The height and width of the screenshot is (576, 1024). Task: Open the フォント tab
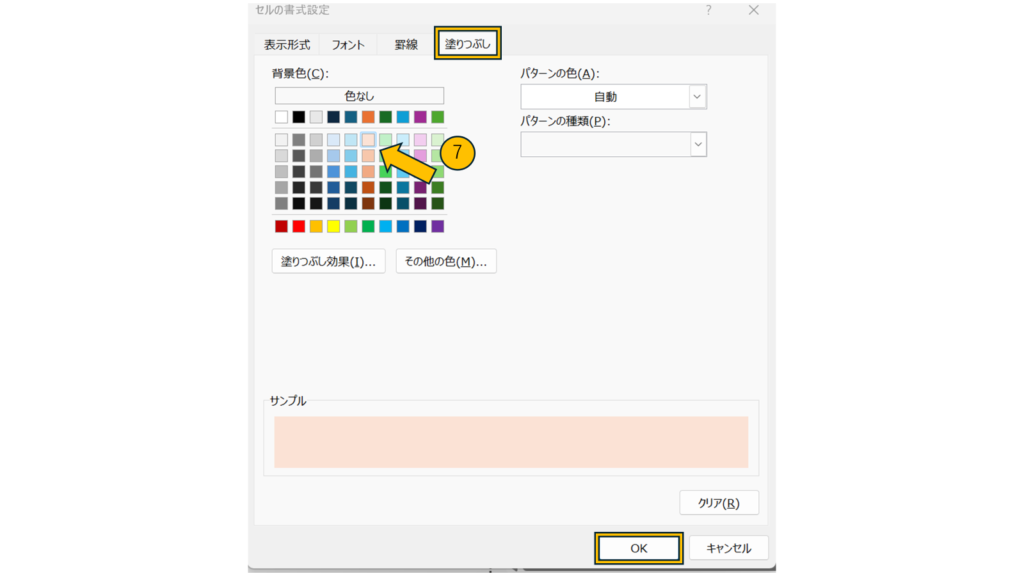point(348,45)
